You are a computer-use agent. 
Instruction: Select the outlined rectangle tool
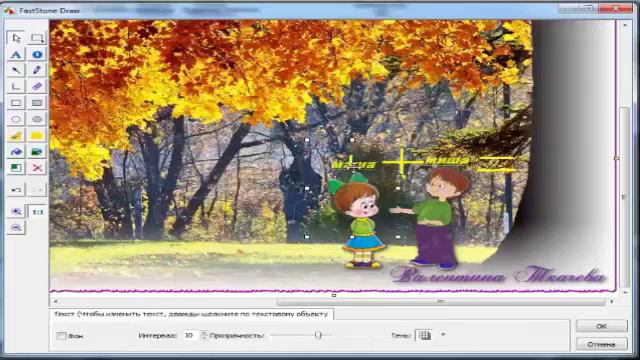point(16,103)
